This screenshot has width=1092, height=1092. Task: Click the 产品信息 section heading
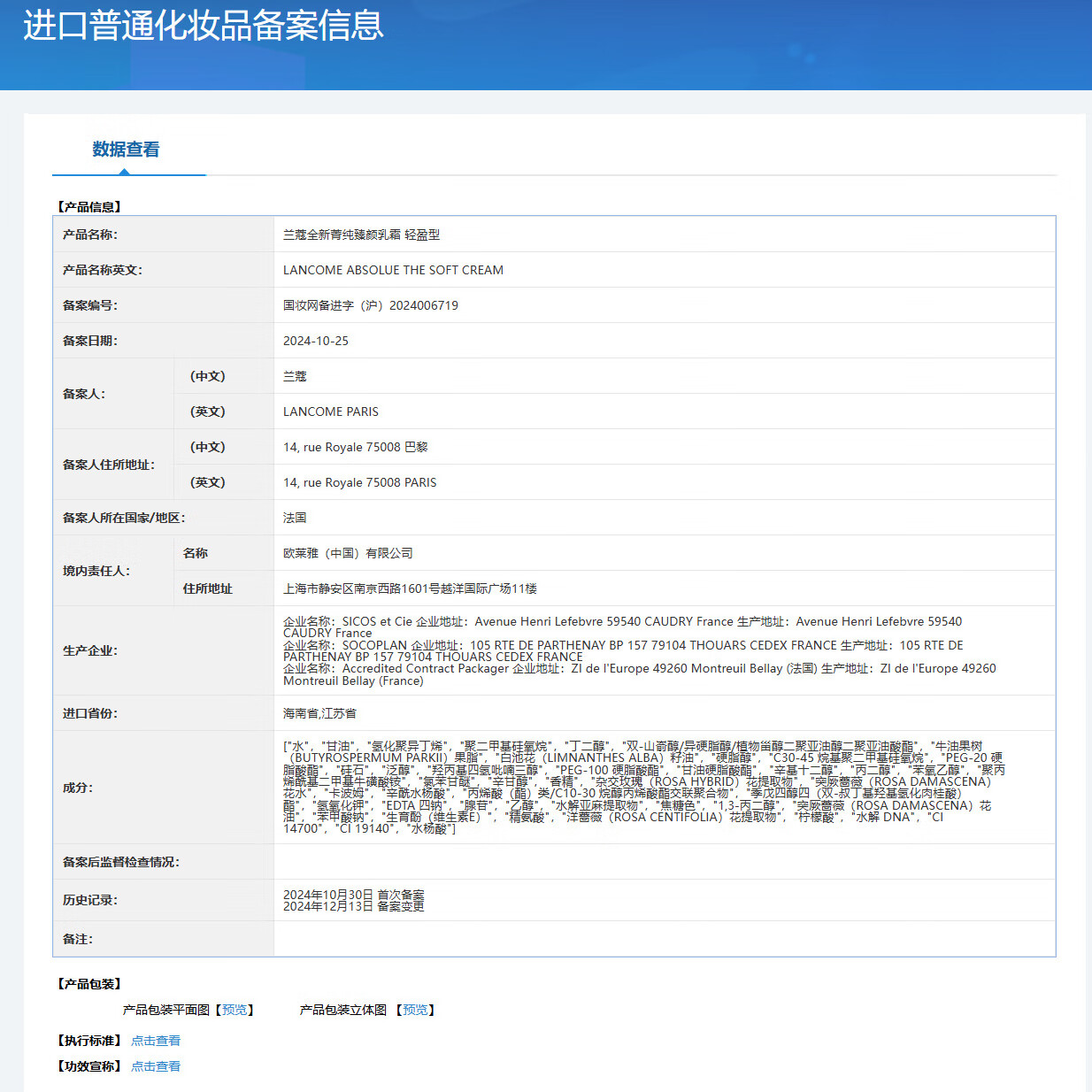coord(89,206)
